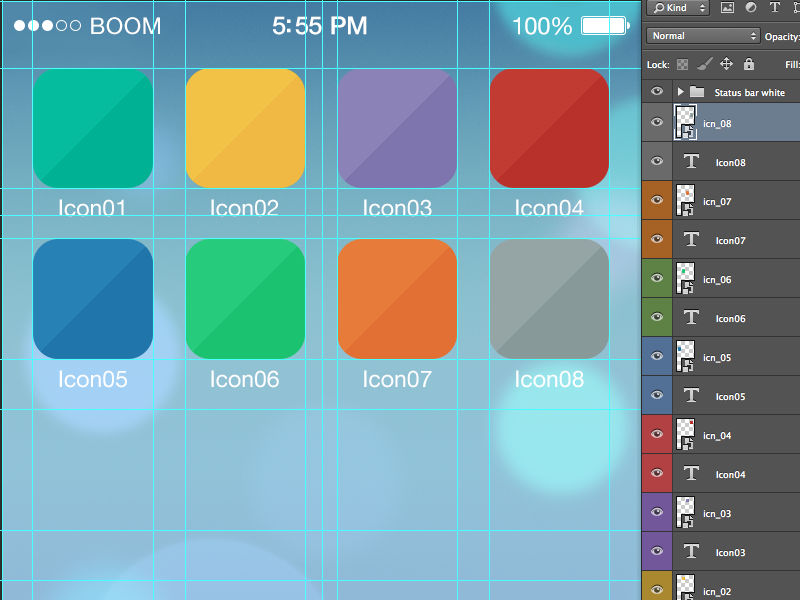Viewport: 800px width, 600px height.
Task: Click the Lock all padlock icon
Action: (x=748, y=64)
